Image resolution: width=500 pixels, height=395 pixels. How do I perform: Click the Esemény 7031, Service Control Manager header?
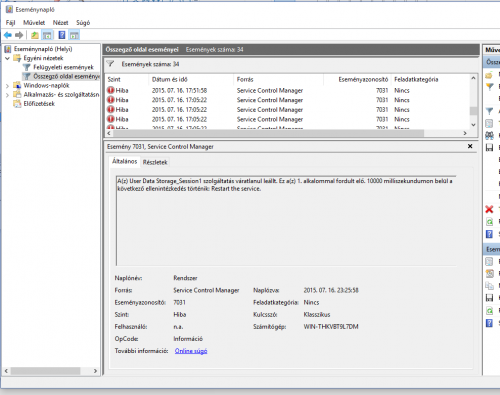coord(160,147)
